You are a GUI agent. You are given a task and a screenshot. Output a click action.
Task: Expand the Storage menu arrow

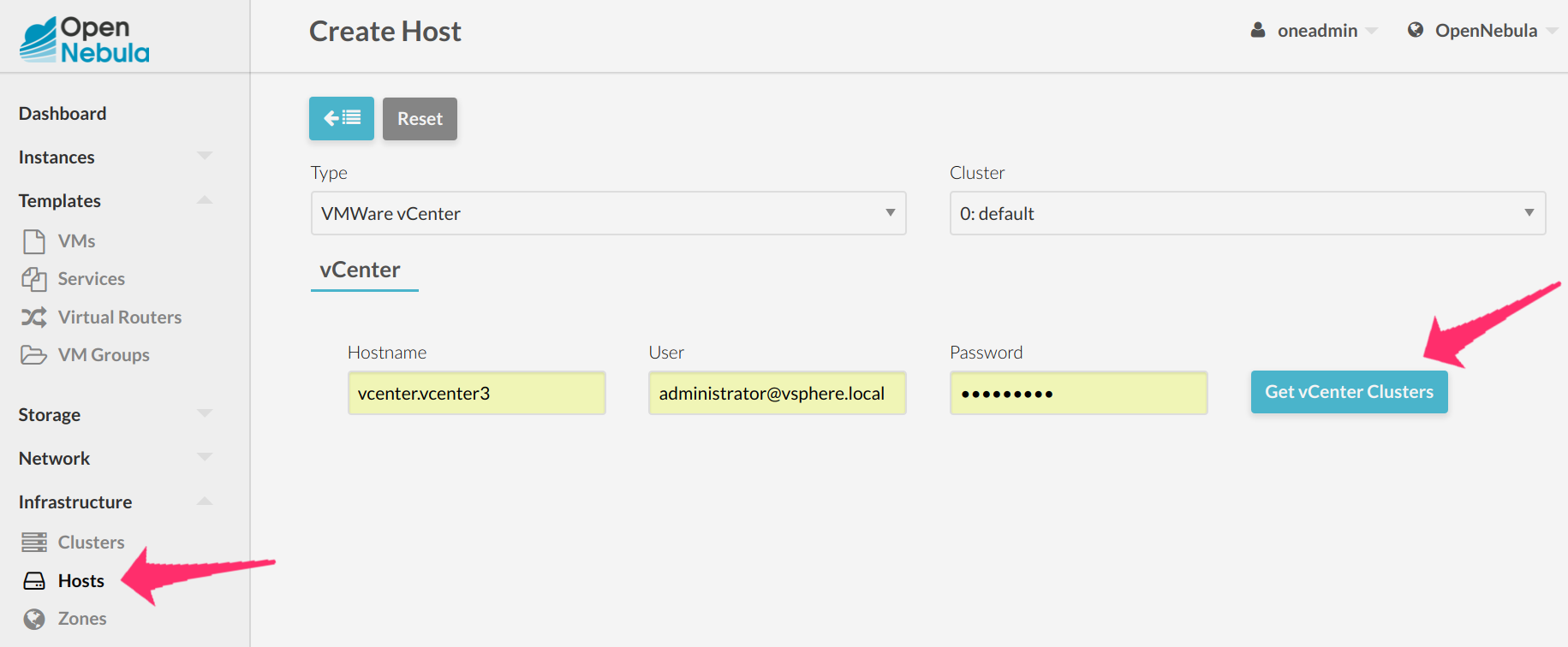[x=205, y=413]
